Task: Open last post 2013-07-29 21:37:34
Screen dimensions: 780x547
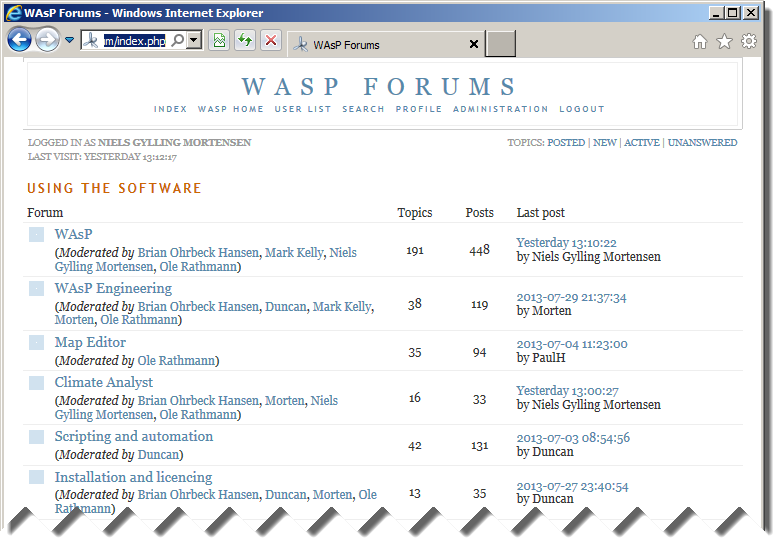Action: click(572, 297)
